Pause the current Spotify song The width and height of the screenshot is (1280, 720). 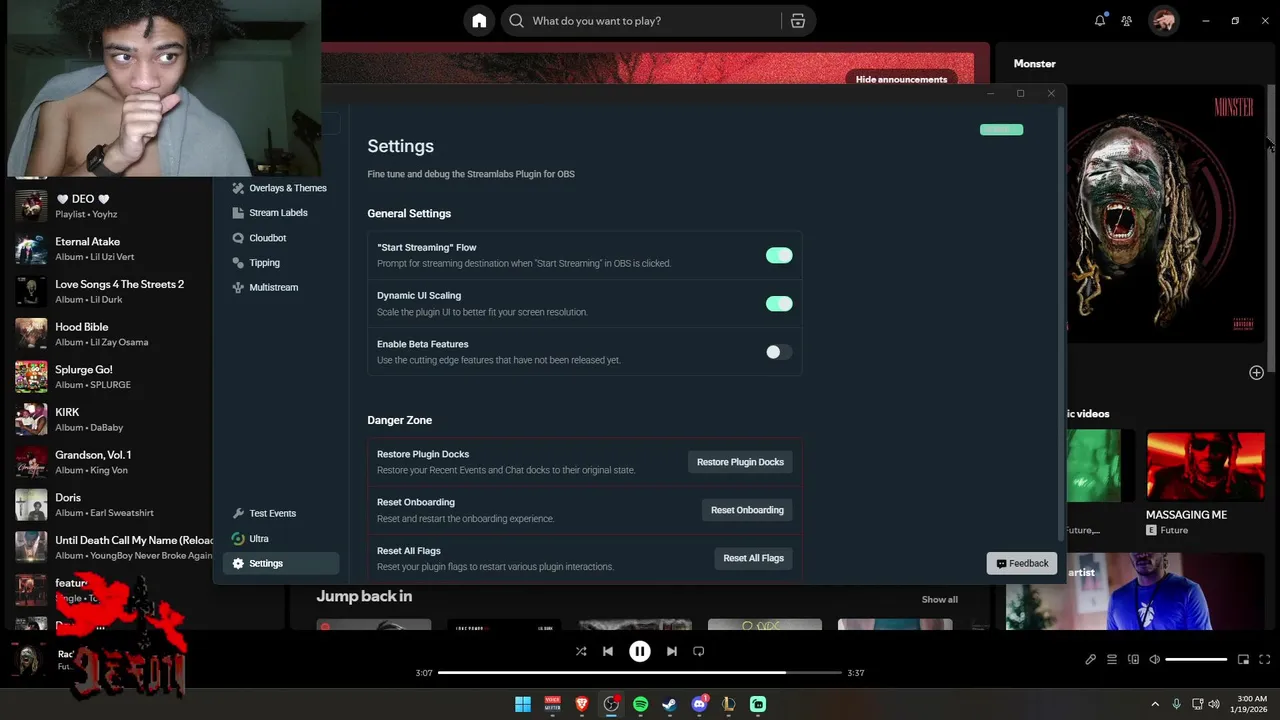pyautogui.click(x=640, y=651)
